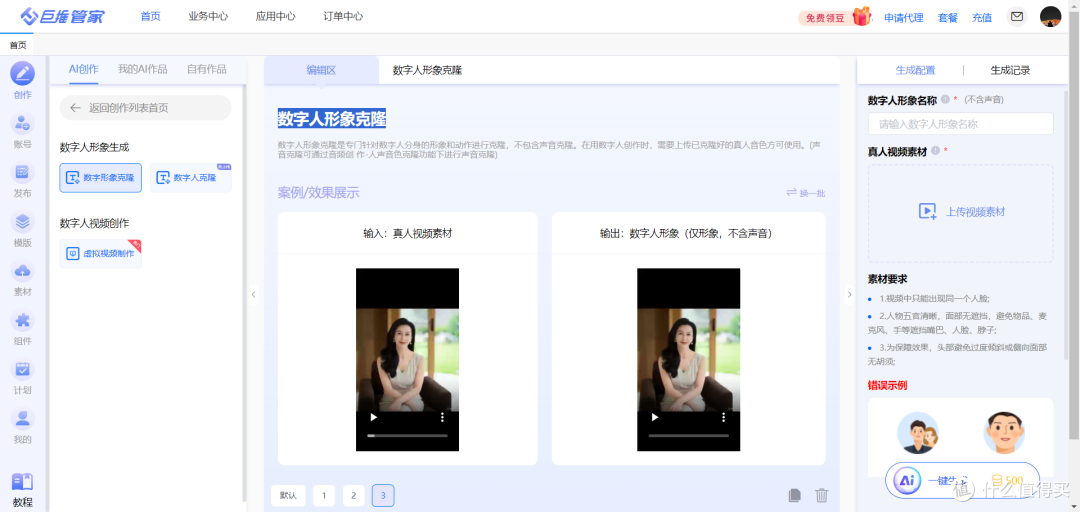Viewport: 1080px width, 512px height.
Task: Click the help icon beside 真人视频素材
Action: pyautogui.click(x=936, y=150)
